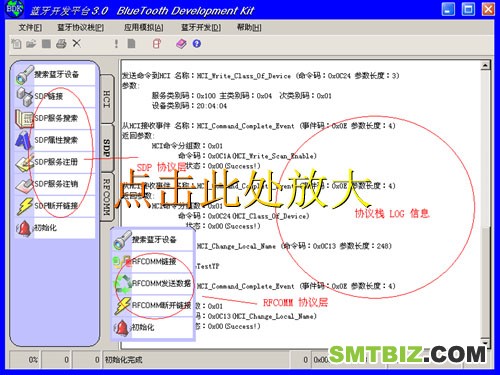Click the X delete icon in toolbar
The width and height of the screenshot is (500, 375).
[77, 43]
